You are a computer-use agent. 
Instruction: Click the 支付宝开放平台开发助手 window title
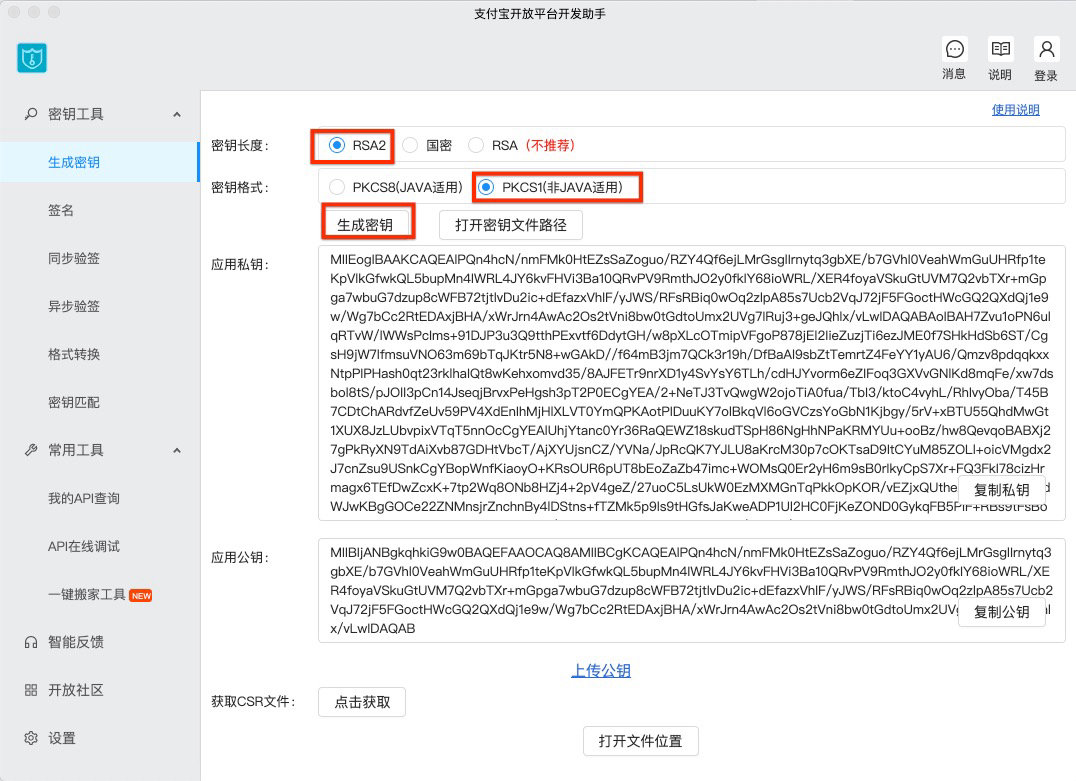coord(540,14)
